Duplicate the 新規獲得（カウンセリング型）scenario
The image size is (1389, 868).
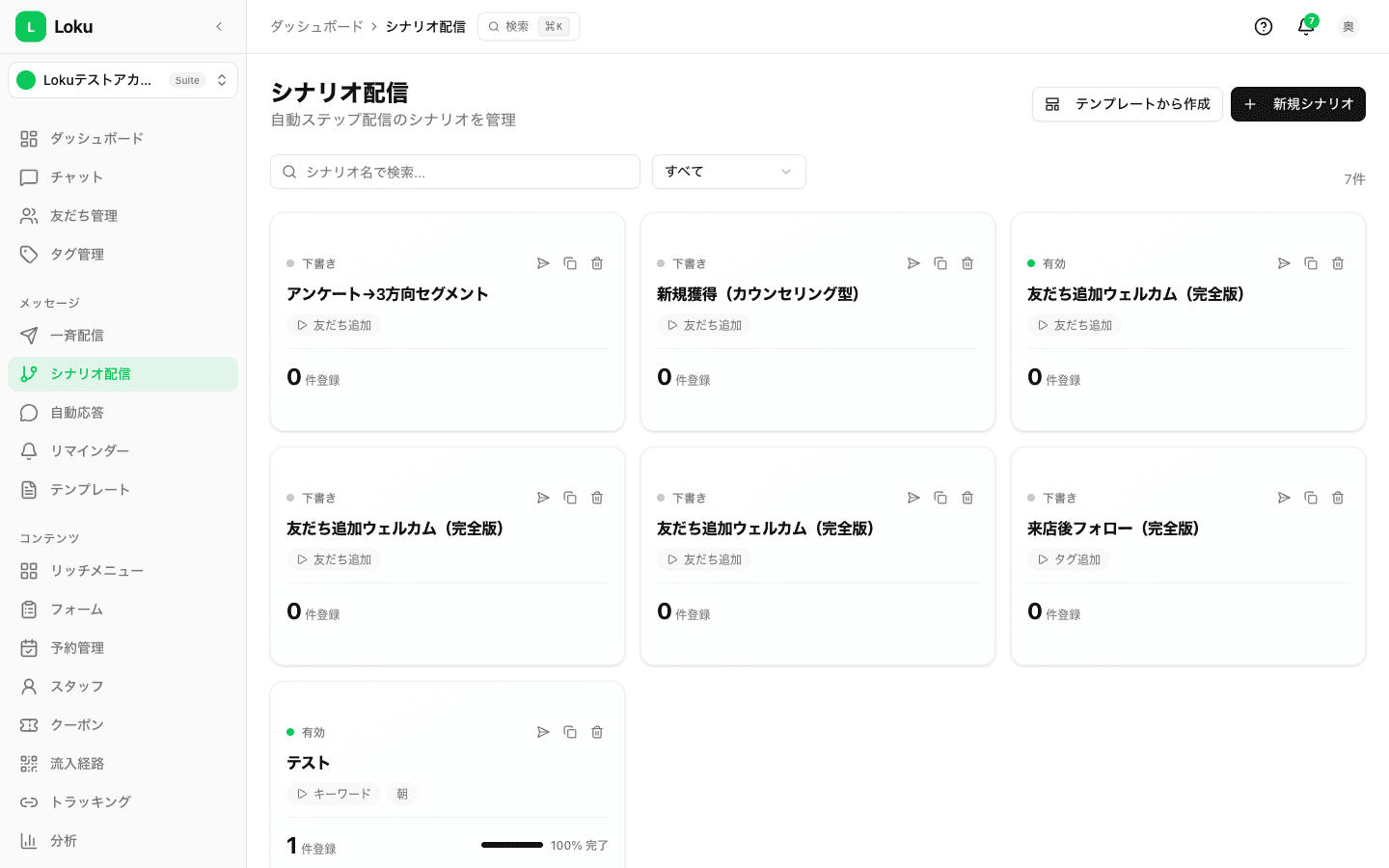pyautogui.click(x=940, y=263)
